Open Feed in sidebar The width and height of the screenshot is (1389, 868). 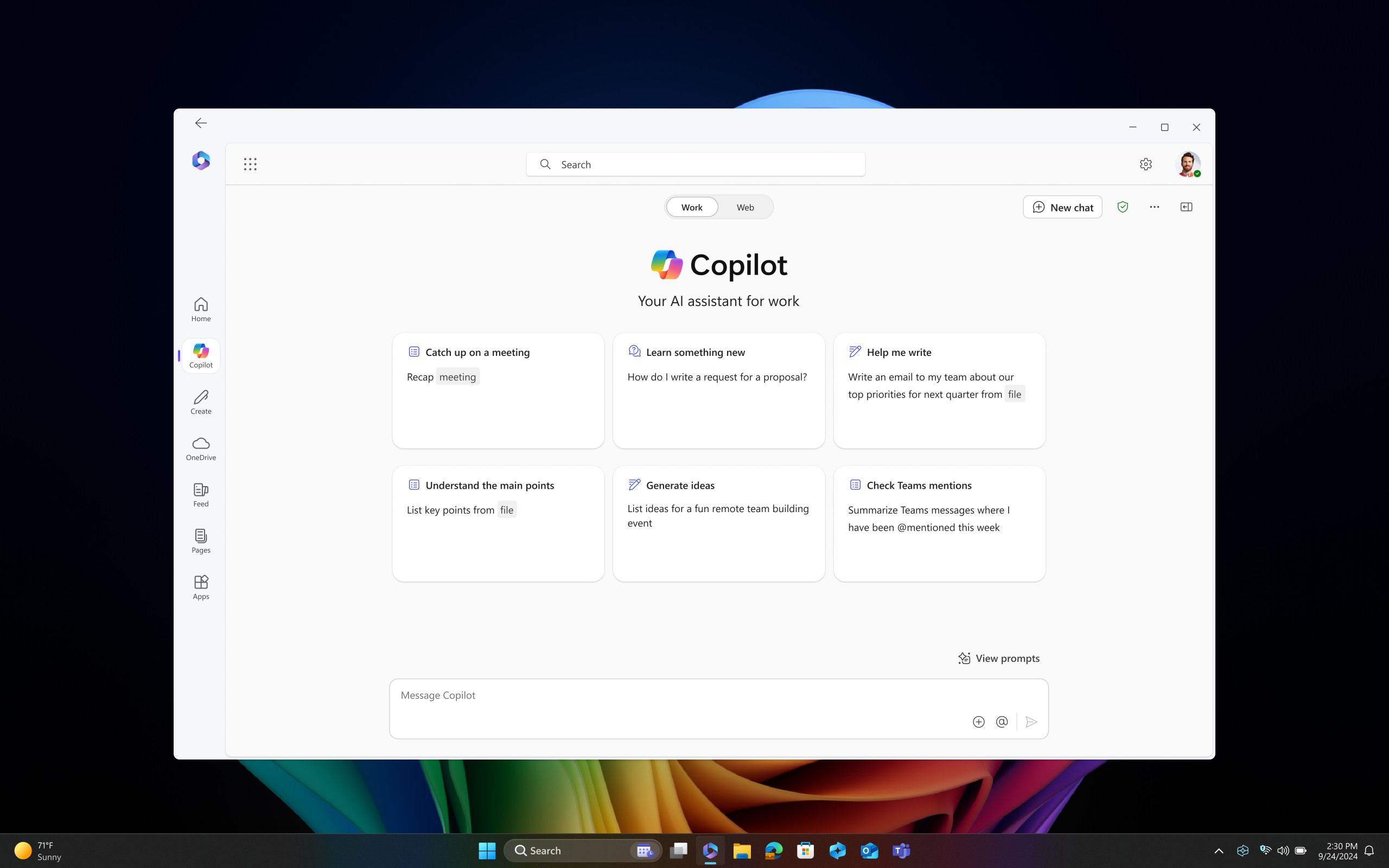click(200, 493)
